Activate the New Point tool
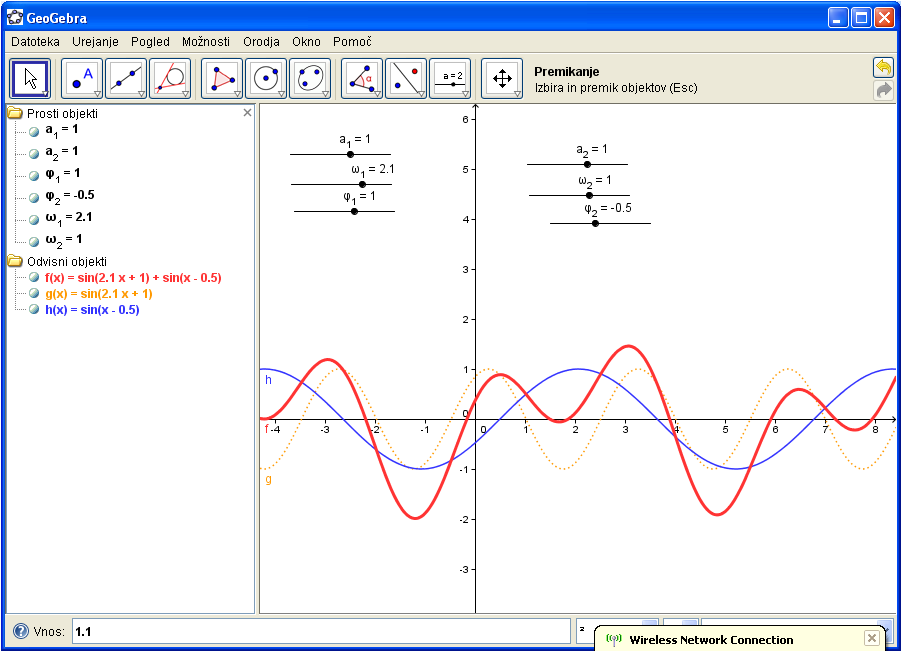This screenshot has width=902, height=652. coord(80,80)
